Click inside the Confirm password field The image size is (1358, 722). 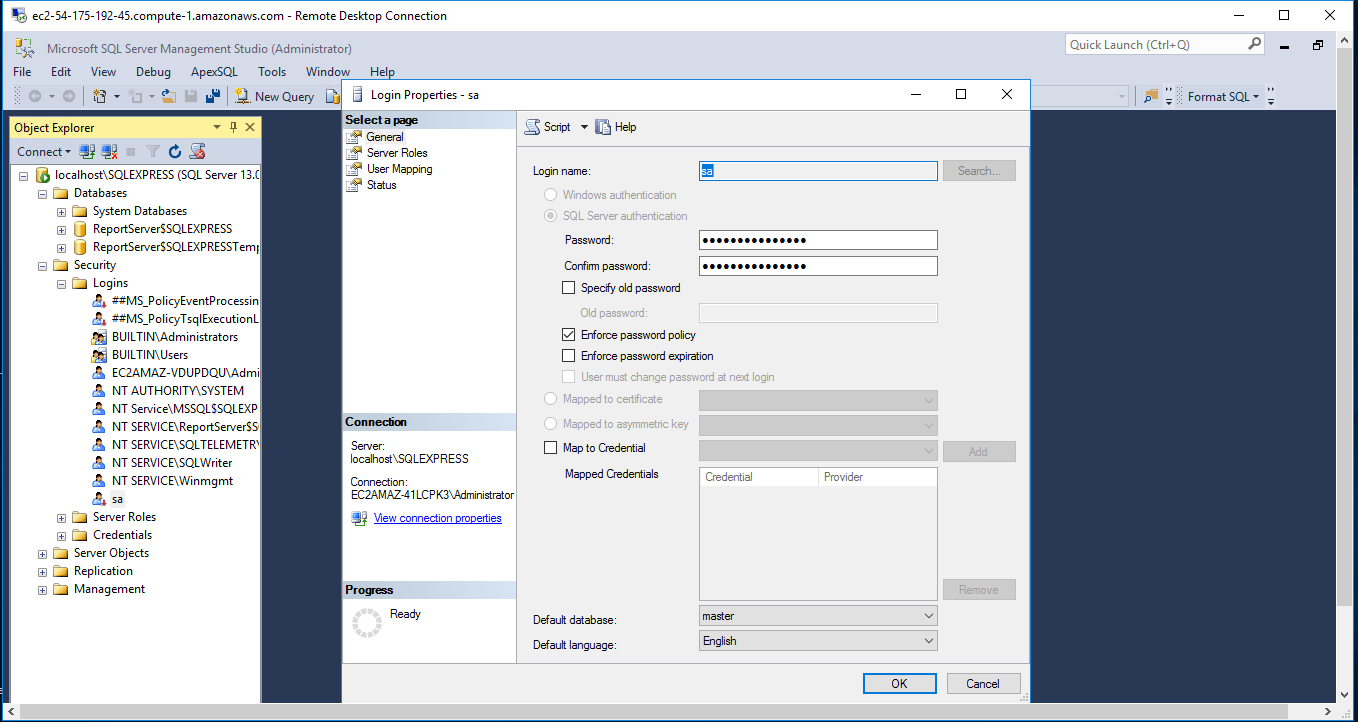tap(817, 266)
